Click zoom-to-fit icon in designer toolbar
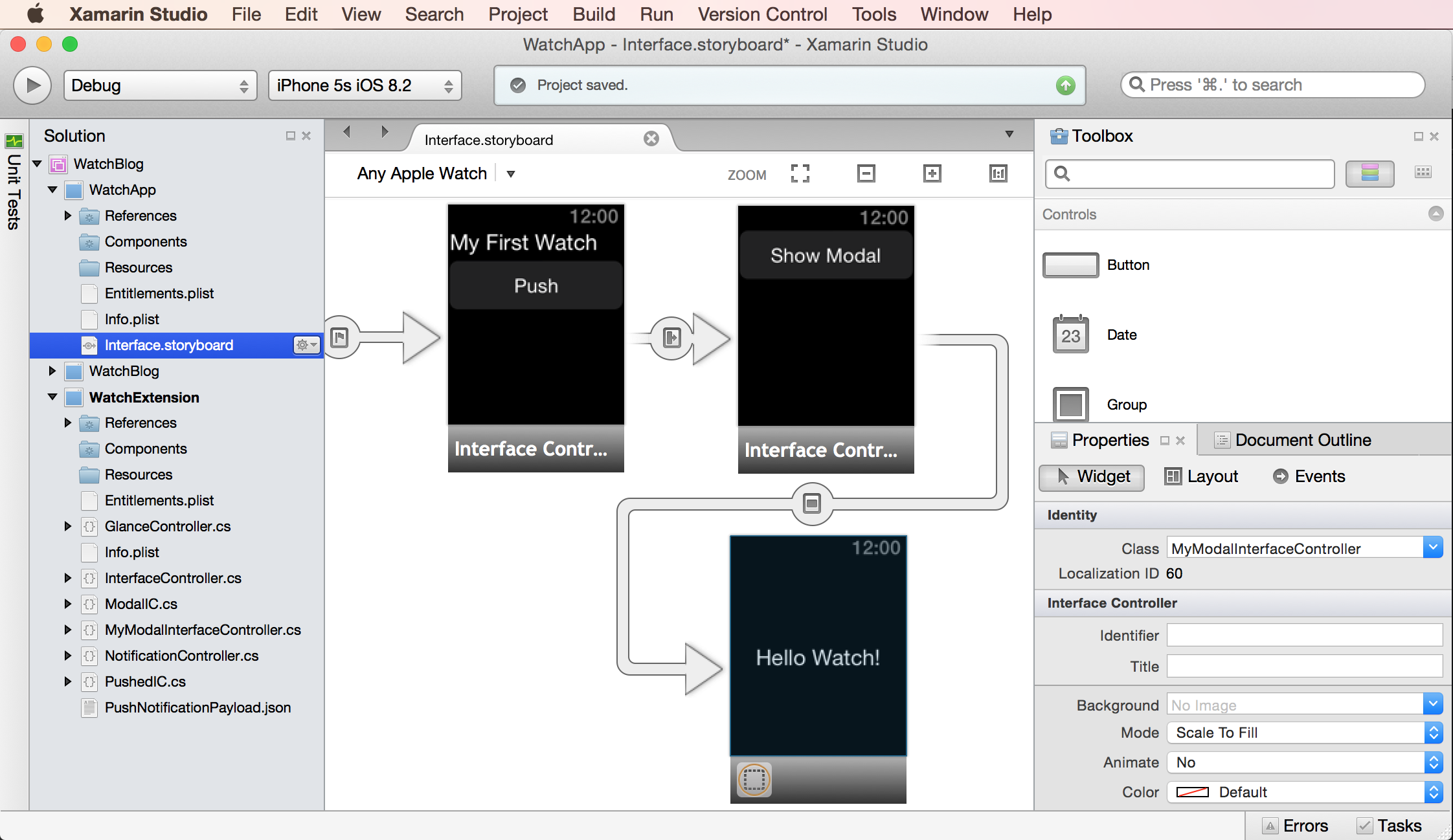 coord(800,173)
